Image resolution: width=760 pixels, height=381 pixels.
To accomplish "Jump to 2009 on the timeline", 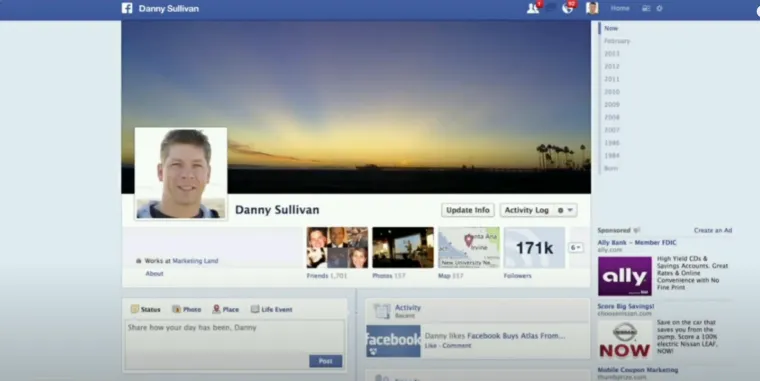I will tap(612, 104).
